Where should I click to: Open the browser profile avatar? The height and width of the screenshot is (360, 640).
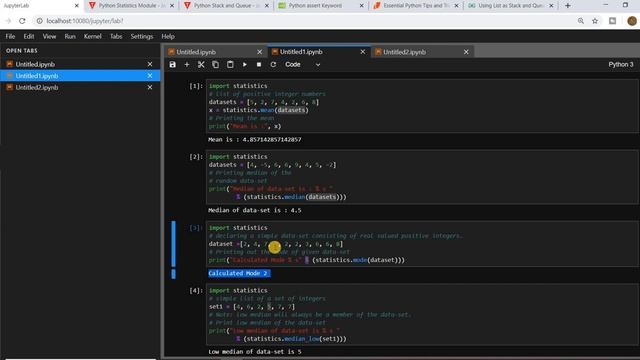pos(631,21)
